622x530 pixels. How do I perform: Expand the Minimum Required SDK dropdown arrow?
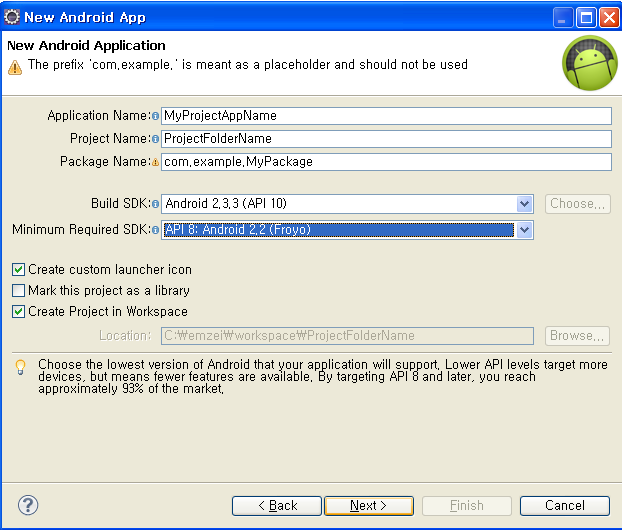tap(524, 230)
